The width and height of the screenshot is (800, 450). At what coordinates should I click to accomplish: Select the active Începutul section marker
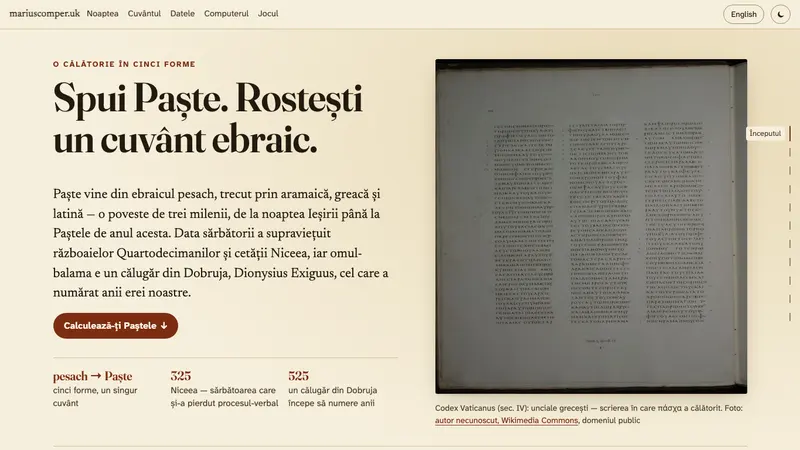[790, 134]
